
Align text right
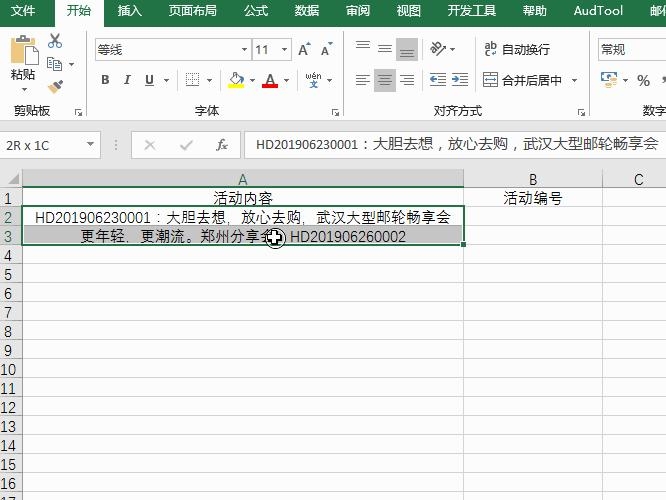click(x=407, y=80)
